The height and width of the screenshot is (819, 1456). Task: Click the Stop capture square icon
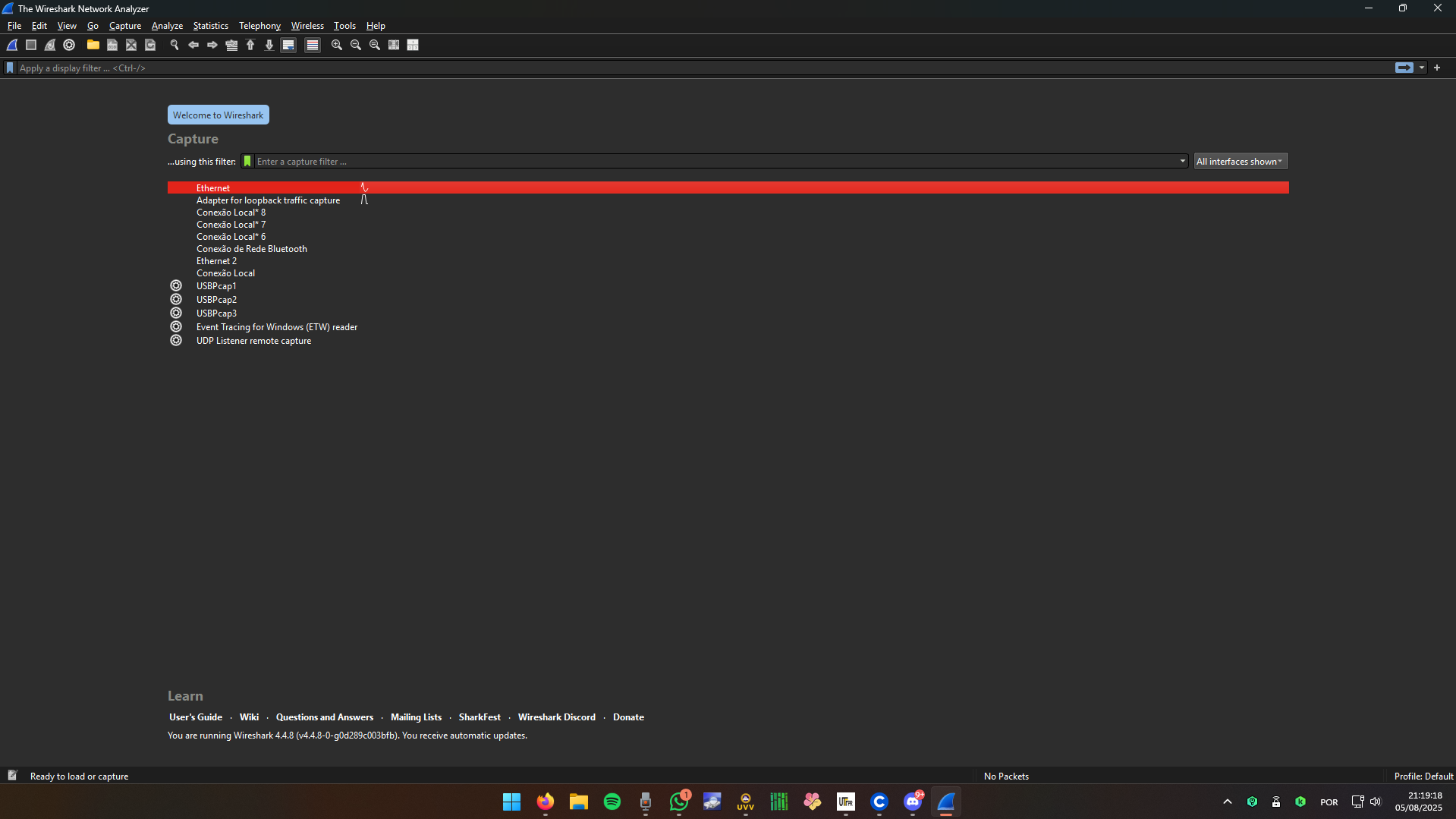[31, 46]
